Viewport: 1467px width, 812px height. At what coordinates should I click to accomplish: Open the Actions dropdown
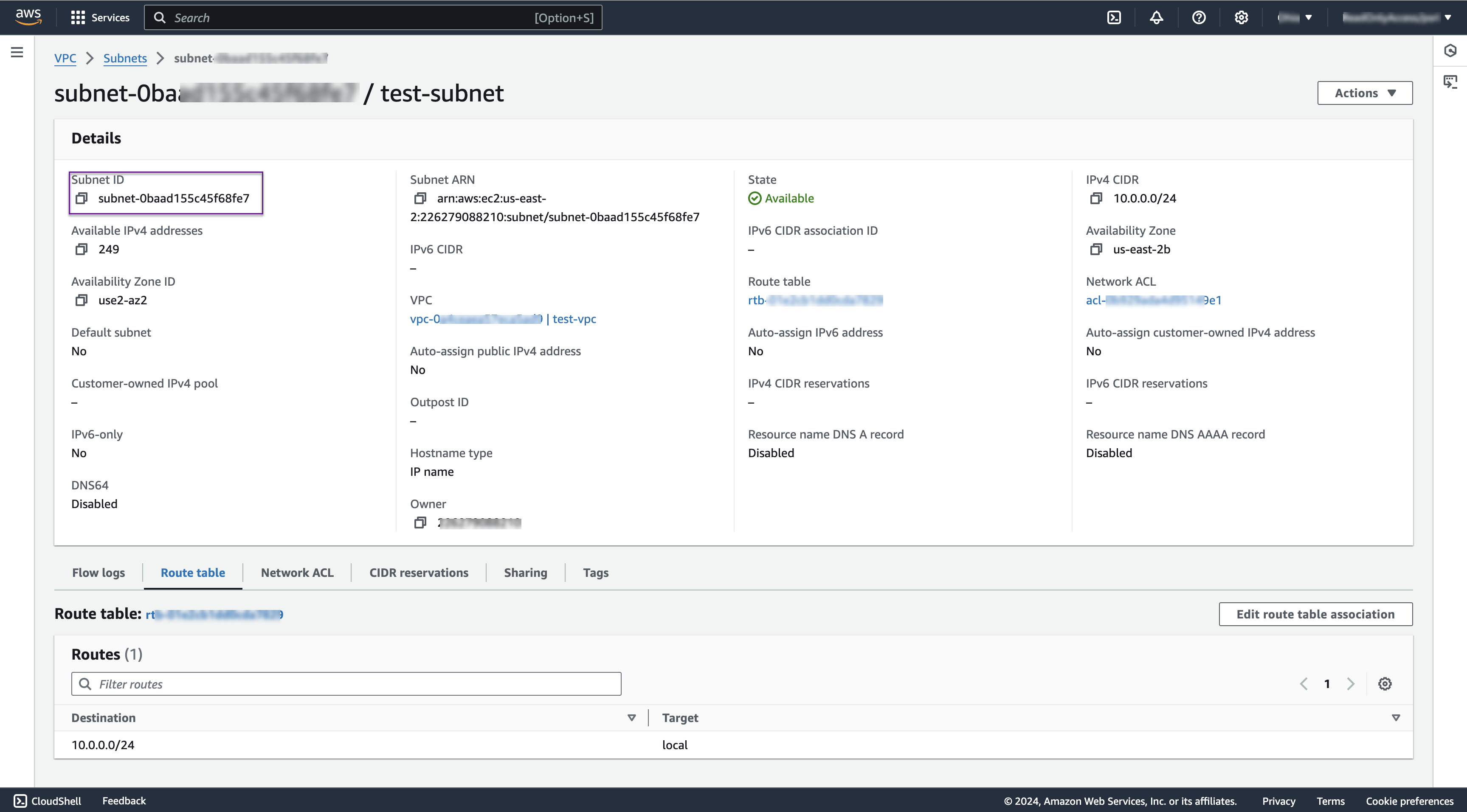(x=1365, y=93)
